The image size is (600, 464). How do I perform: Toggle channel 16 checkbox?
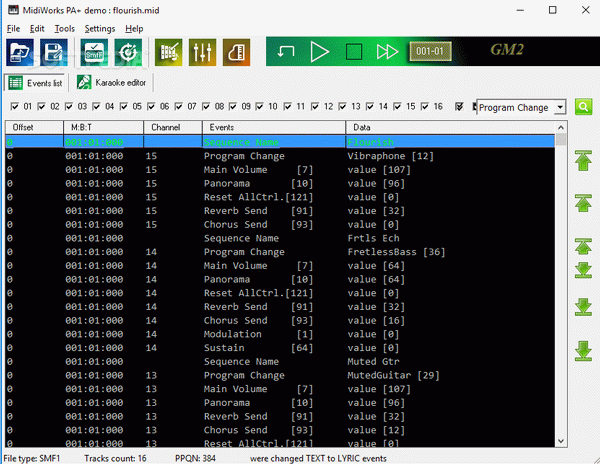coord(425,106)
